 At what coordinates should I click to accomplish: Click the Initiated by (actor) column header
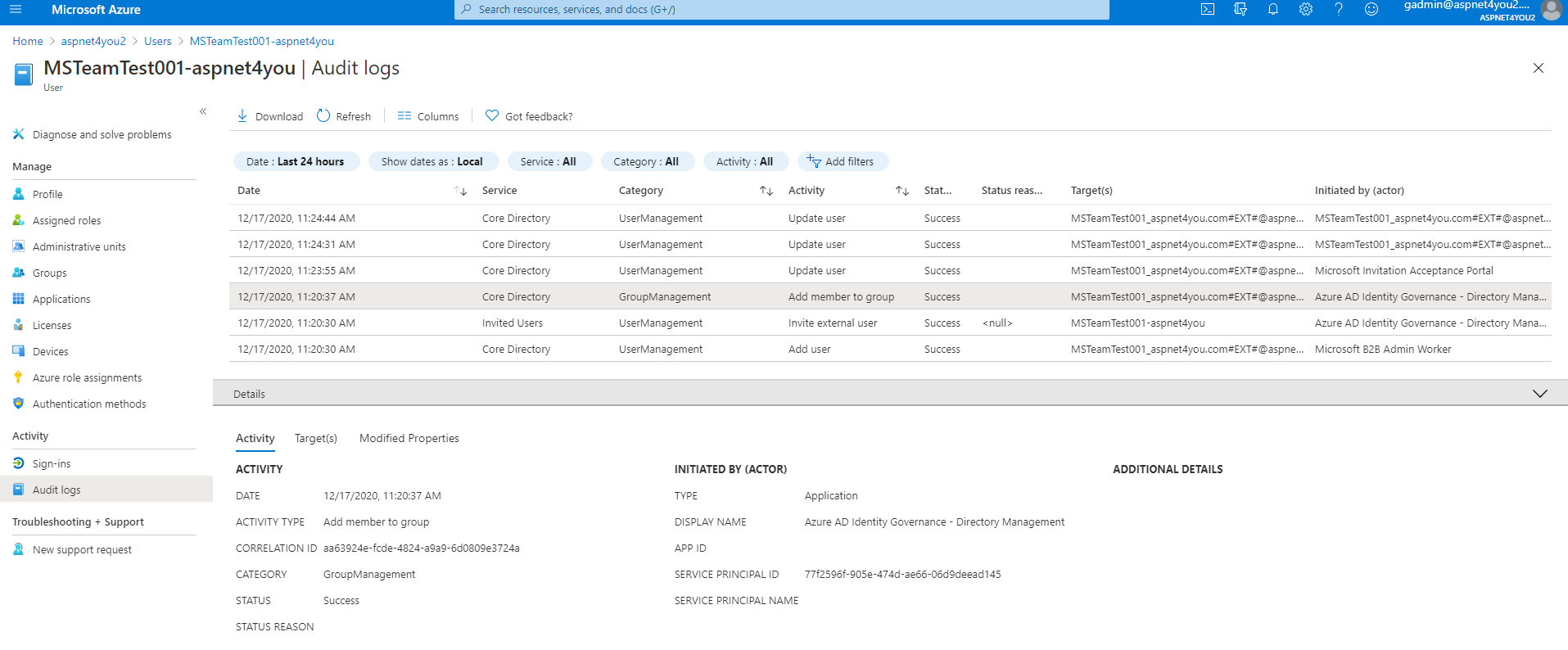tap(1359, 190)
